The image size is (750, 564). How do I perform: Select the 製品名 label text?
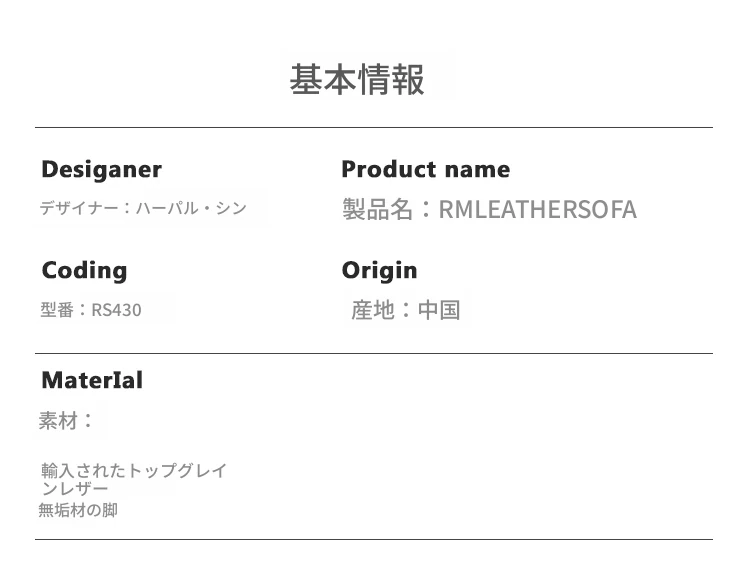click(x=377, y=209)
